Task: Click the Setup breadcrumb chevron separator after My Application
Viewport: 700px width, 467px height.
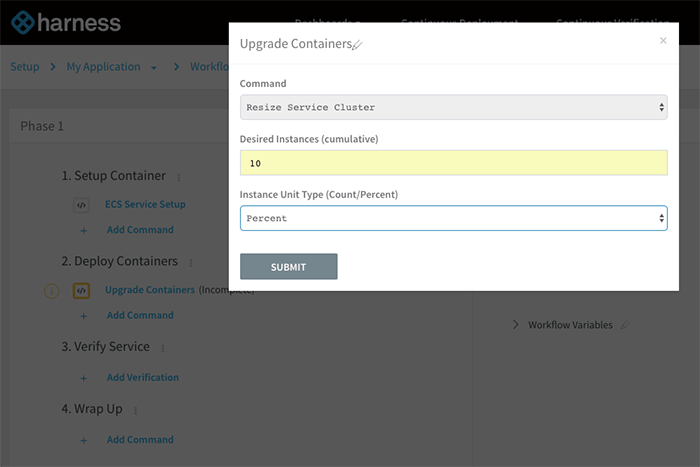Action: (176, 67)
